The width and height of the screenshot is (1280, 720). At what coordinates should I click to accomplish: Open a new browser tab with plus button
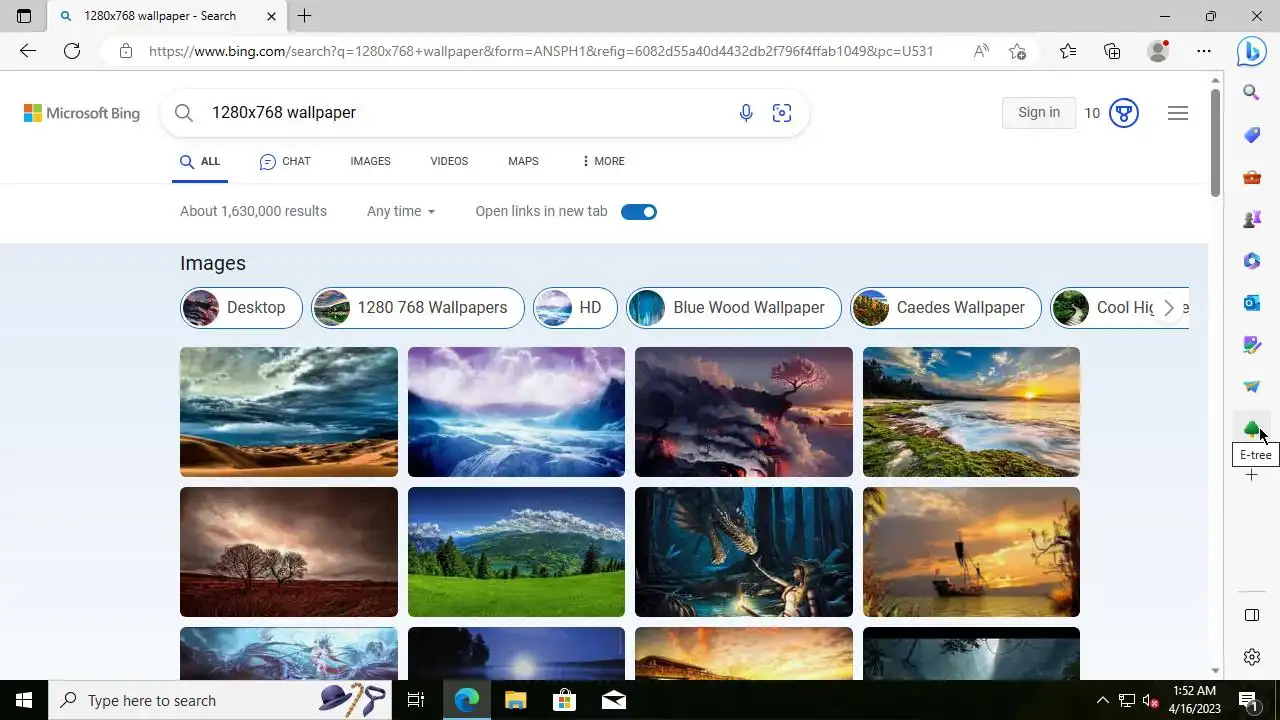tap(305, 16)
